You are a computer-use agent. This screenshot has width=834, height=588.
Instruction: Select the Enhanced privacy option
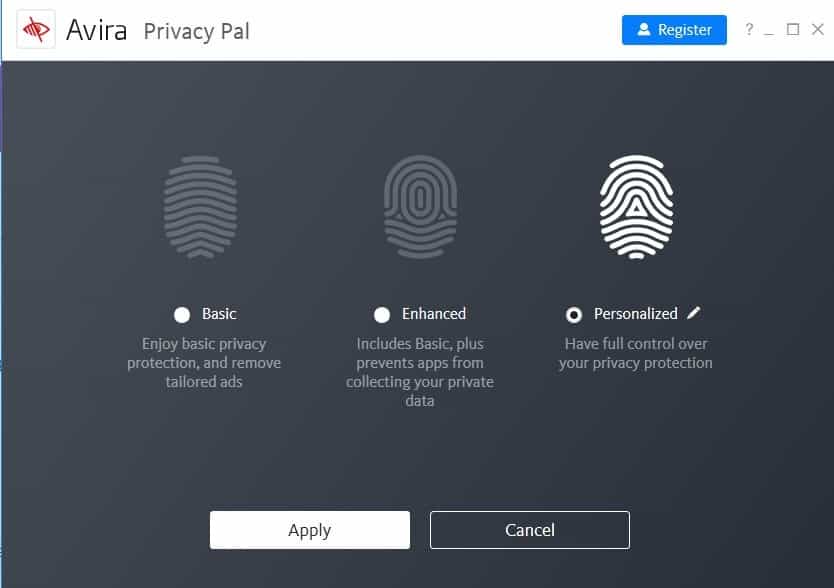(382, 313)
